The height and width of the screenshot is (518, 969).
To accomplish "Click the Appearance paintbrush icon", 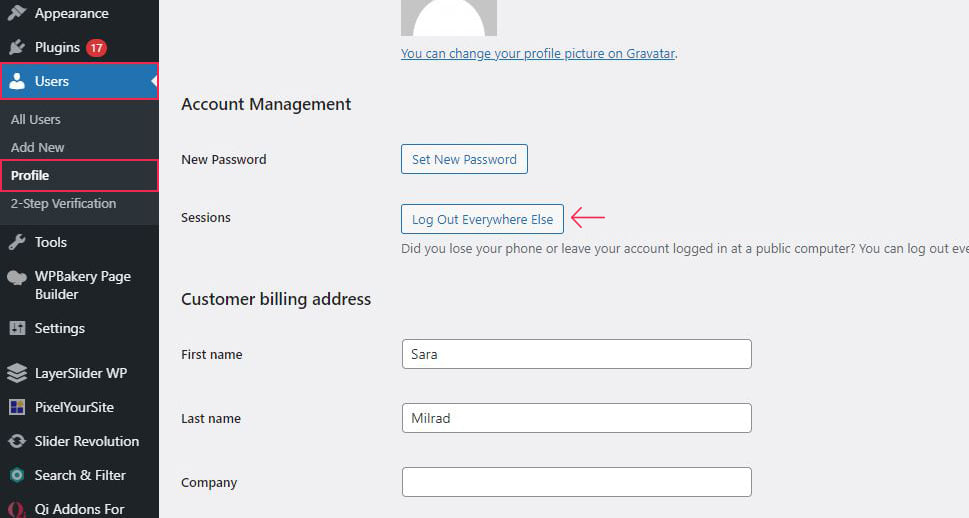I will 17,12.
